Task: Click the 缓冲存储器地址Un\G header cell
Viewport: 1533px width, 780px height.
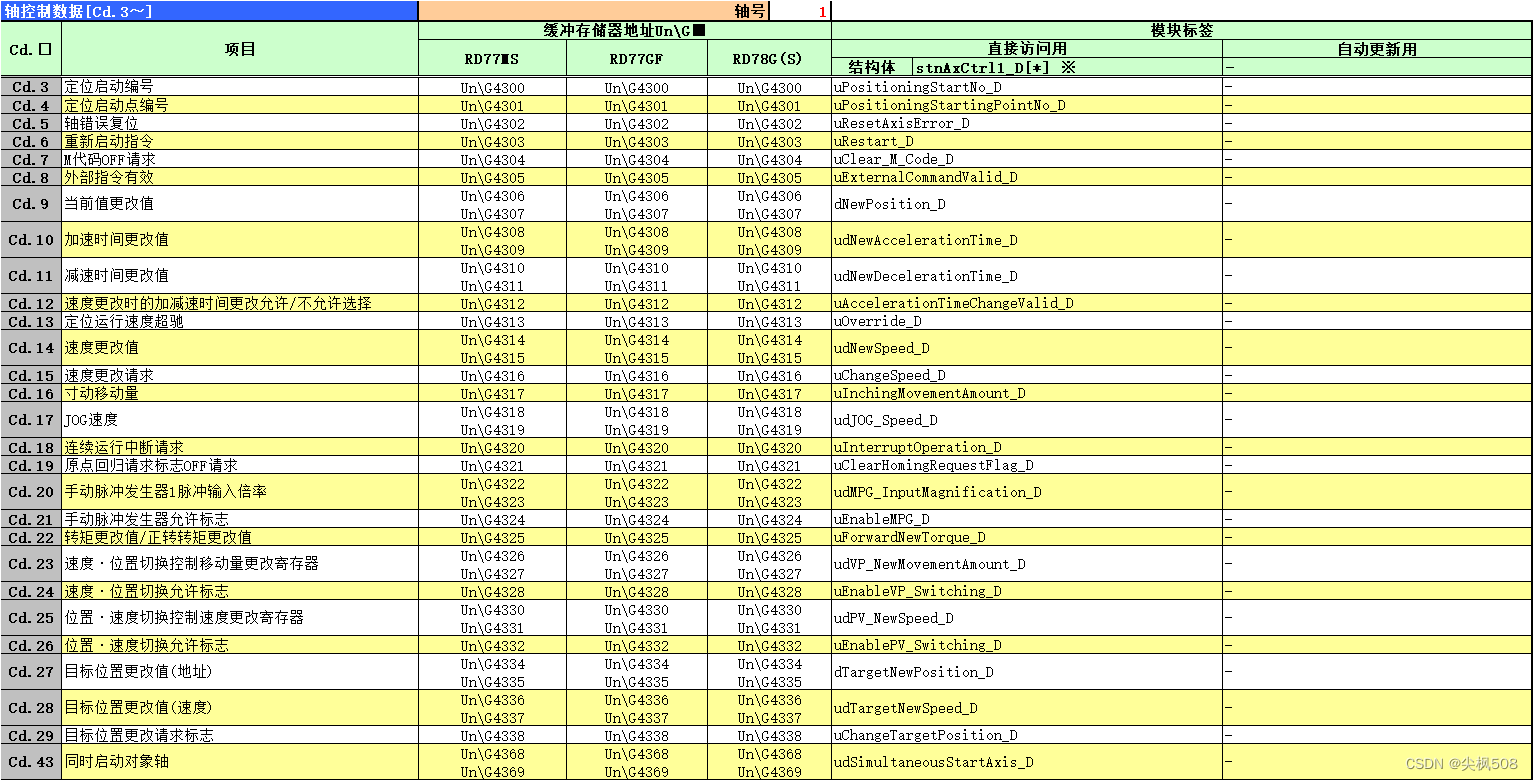Action: tap(625, 31)
